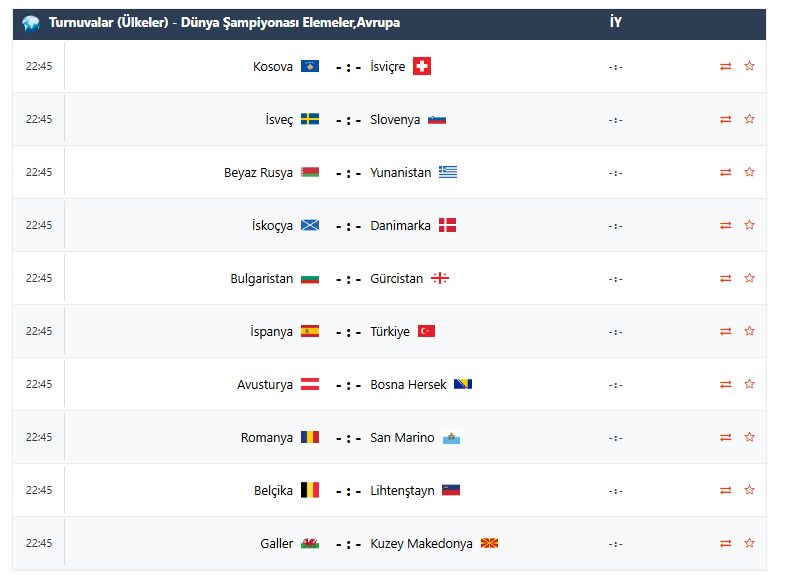Image resolution: width=788 pixels, height=575 pixels.
Task: Toggle the favorite star for Romanya - San Marino
Action: tap(749, 437)
